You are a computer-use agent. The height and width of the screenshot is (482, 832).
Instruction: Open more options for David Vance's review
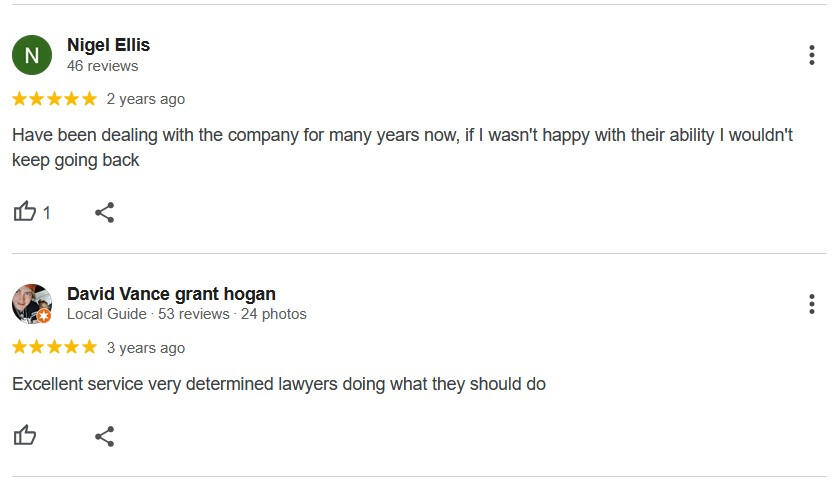tap(811, 304)
